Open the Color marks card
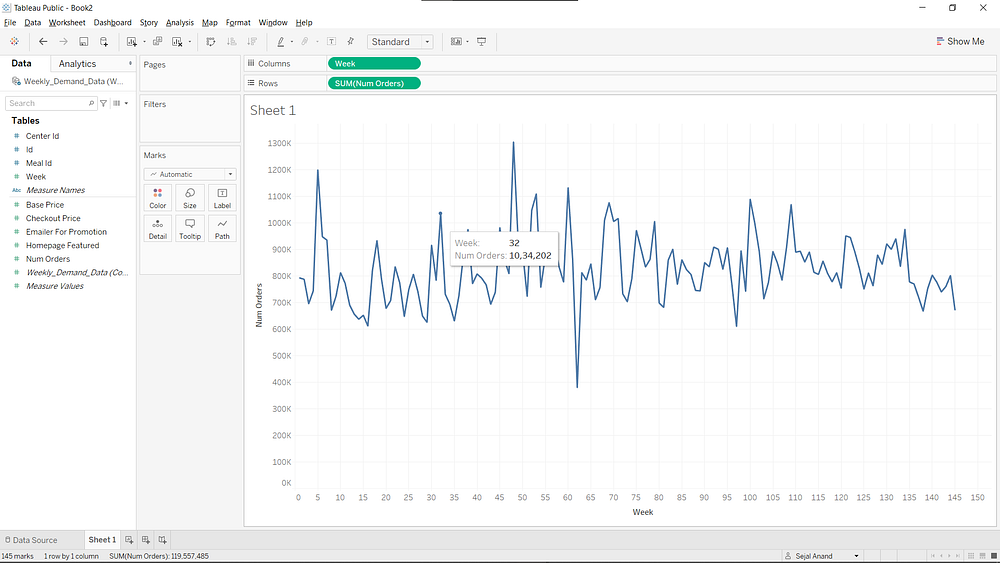 (x=157, y=198)
